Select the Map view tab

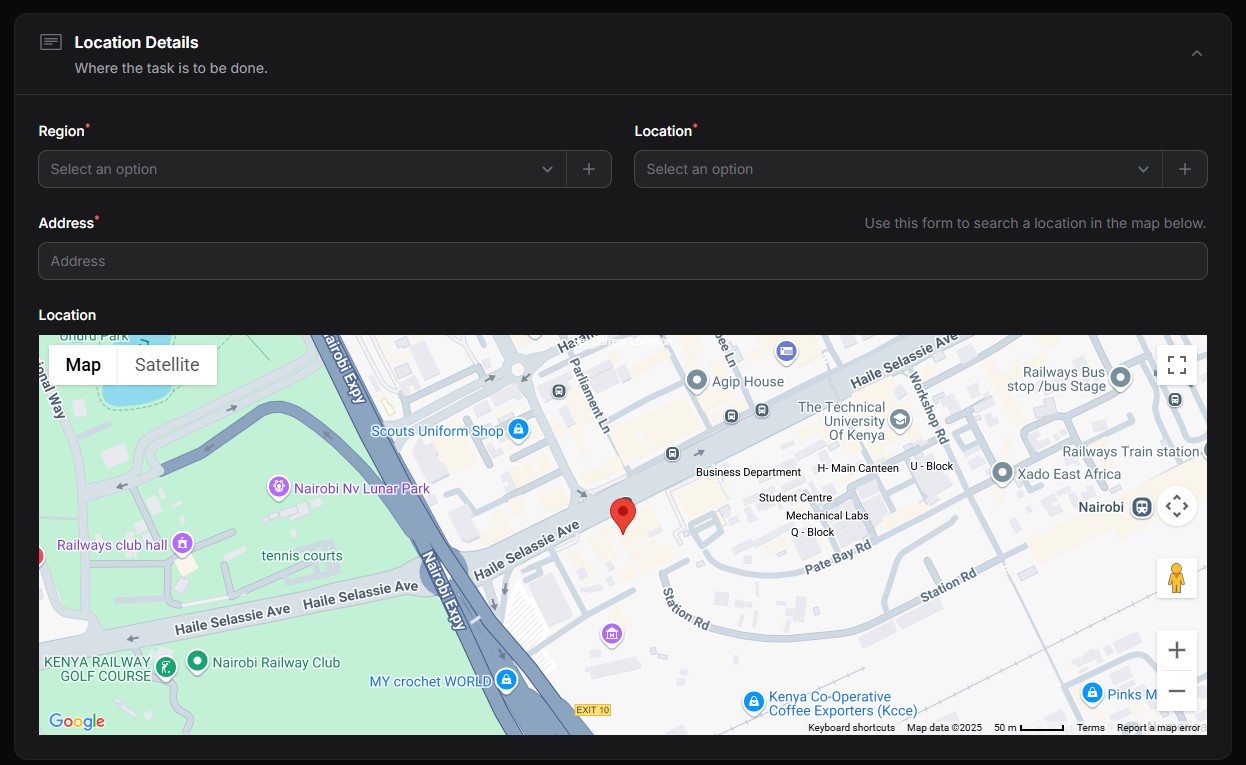pos(83,365)
